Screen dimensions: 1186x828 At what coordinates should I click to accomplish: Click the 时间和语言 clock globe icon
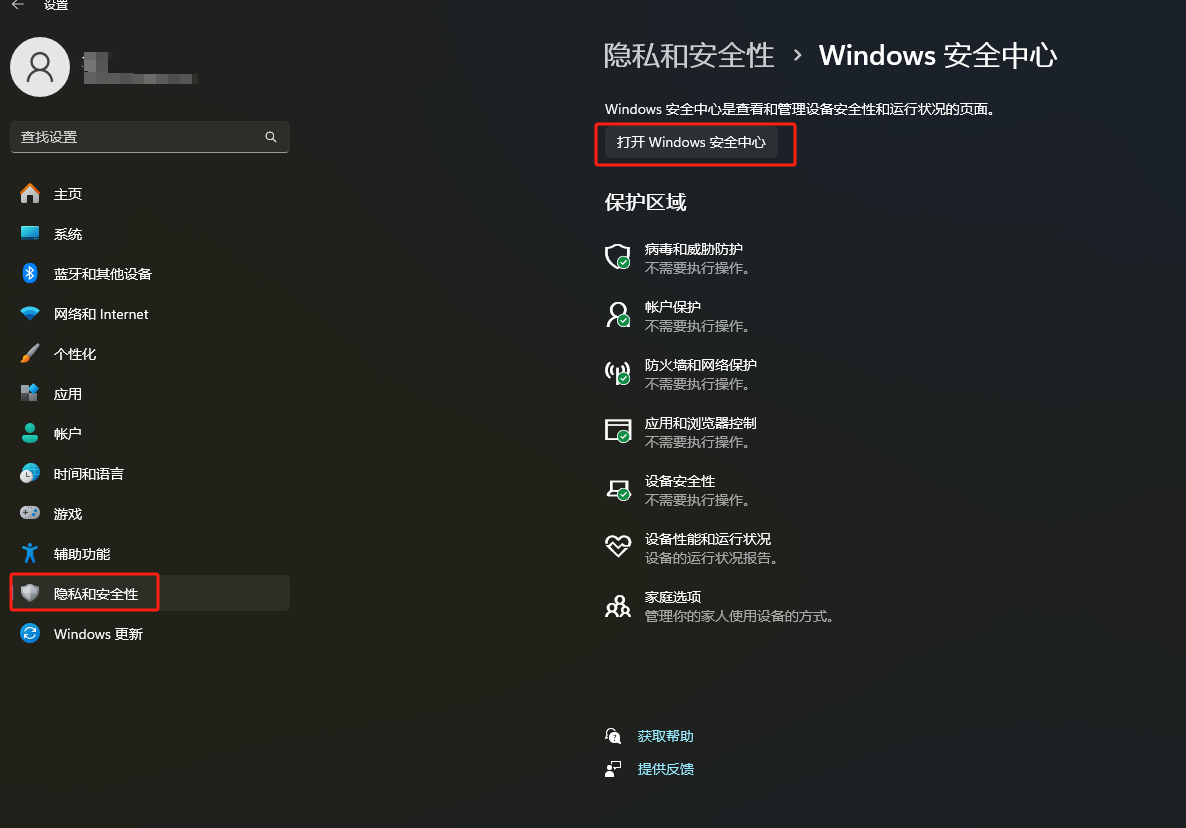30,473
